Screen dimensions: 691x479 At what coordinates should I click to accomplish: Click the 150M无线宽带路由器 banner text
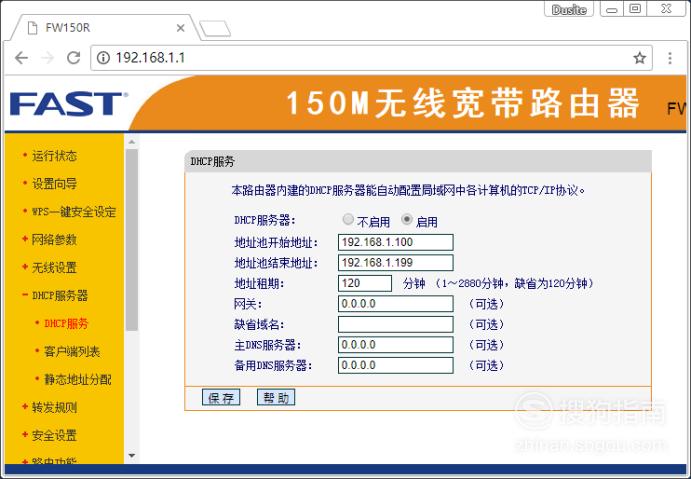(x=463, y=103)
